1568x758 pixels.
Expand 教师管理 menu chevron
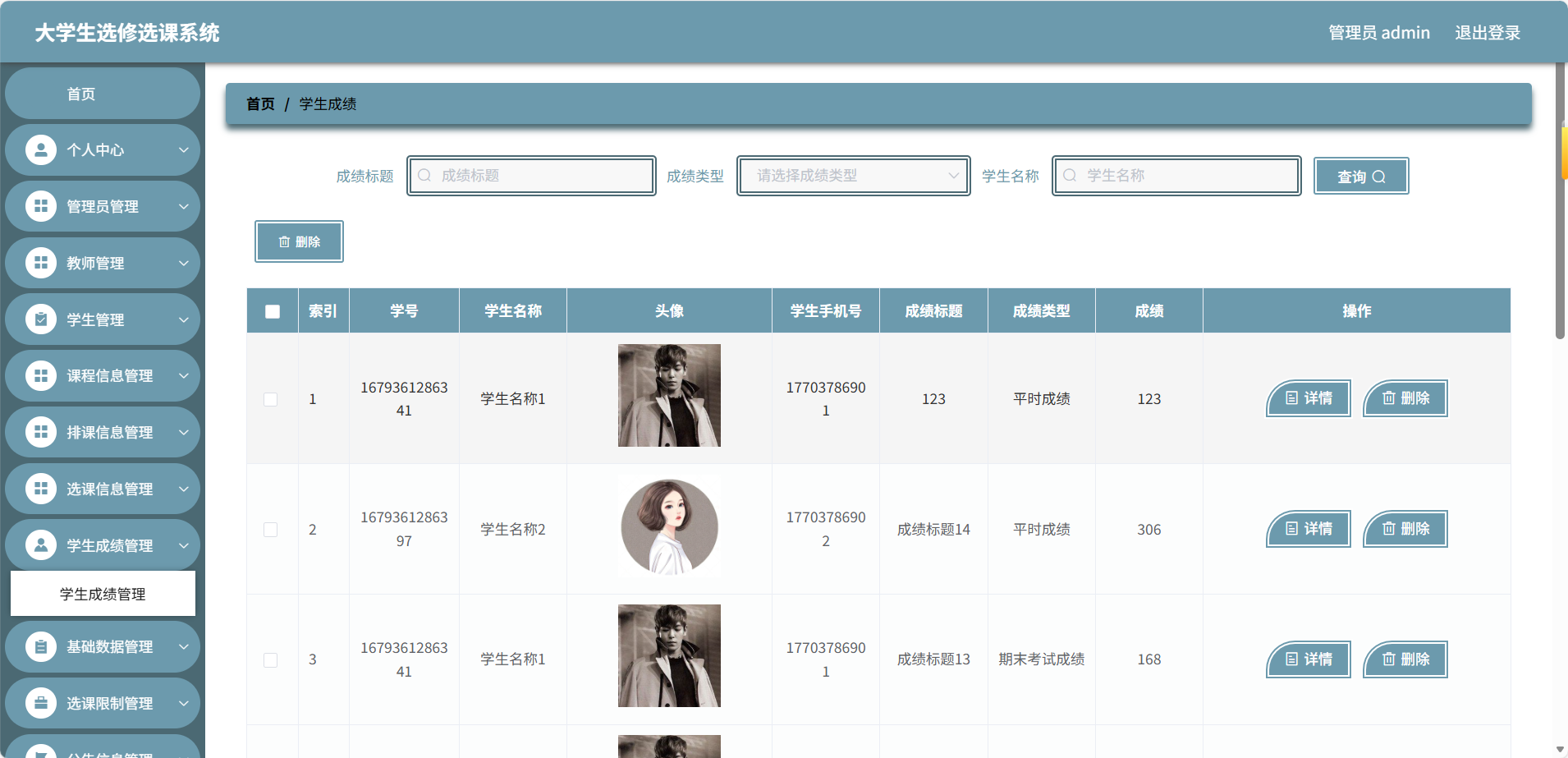184,263
